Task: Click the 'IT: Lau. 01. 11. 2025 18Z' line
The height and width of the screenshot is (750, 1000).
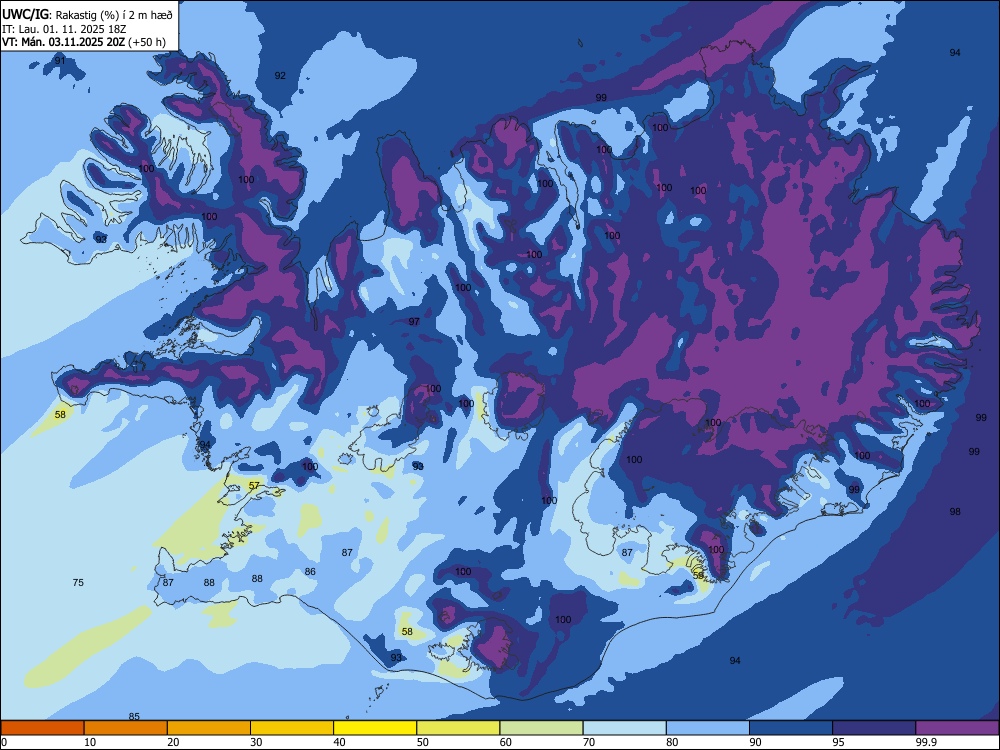Action: tap(64, 29)
